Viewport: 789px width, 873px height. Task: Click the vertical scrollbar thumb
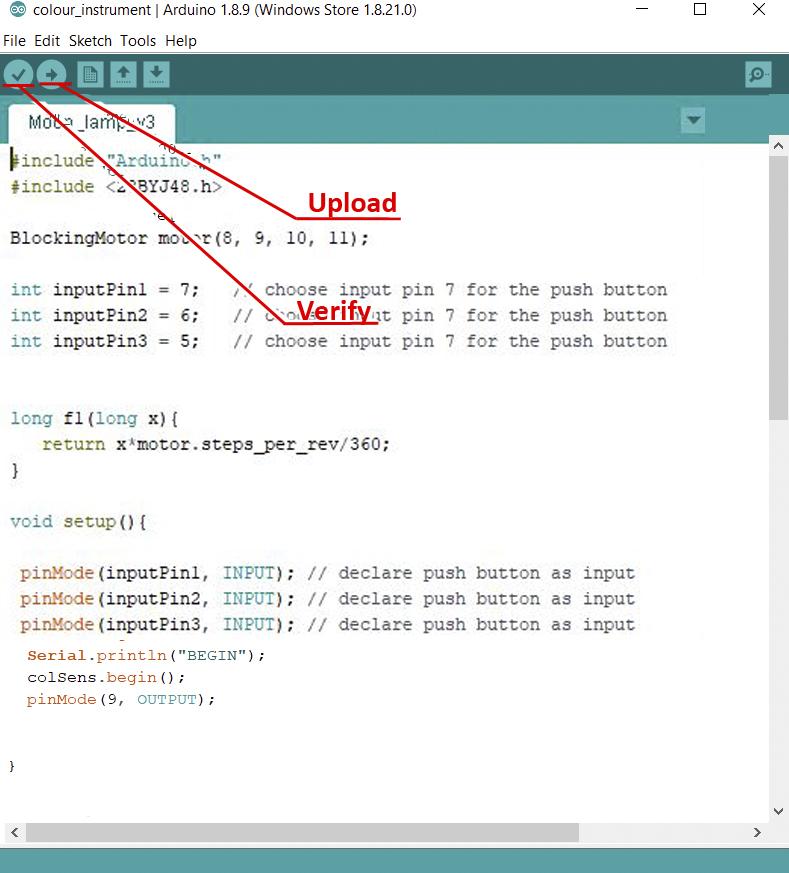pyautogui.click(x=778, y=288)
